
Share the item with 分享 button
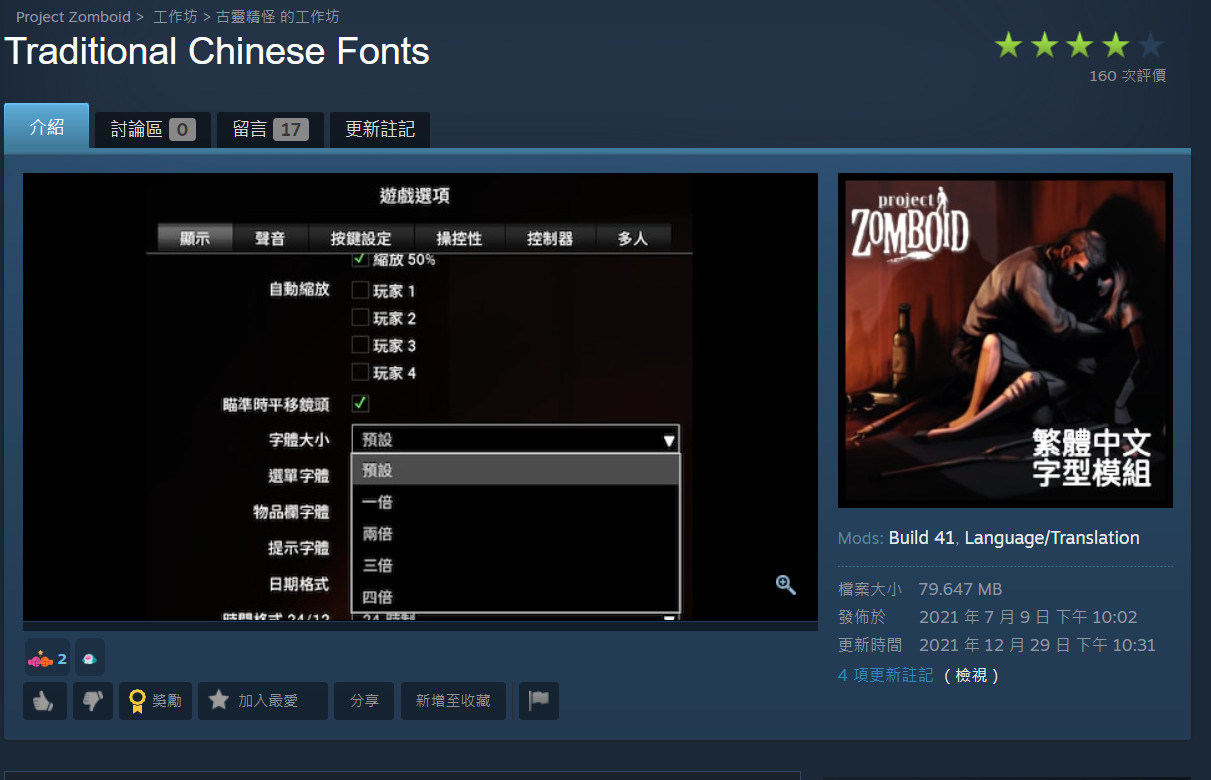pos(364,701)
